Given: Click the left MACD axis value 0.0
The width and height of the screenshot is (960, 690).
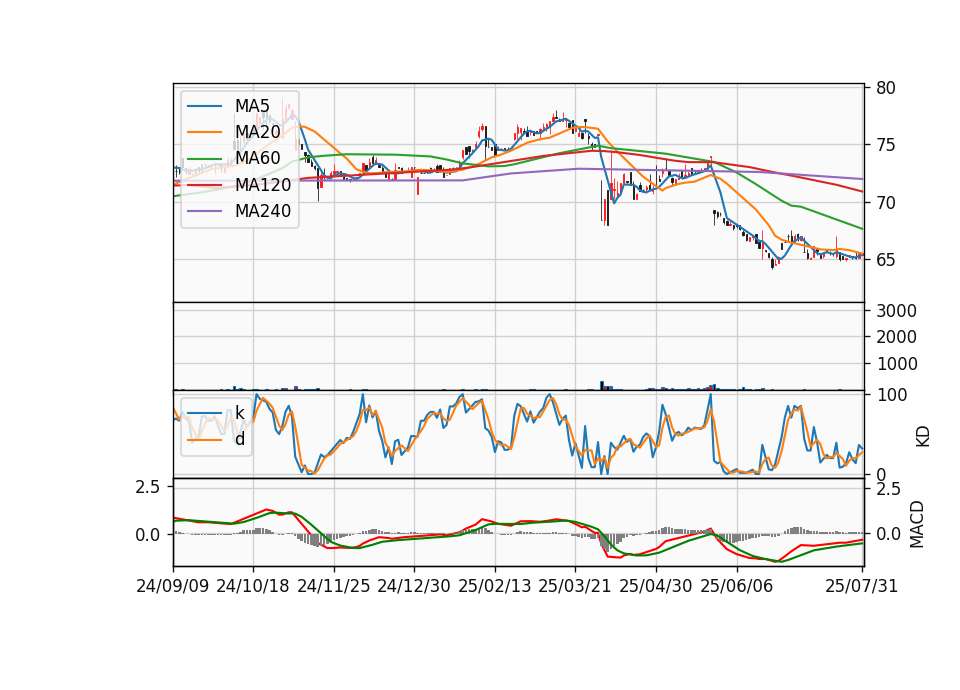Looking at the screenshot, I should point(148,535).
